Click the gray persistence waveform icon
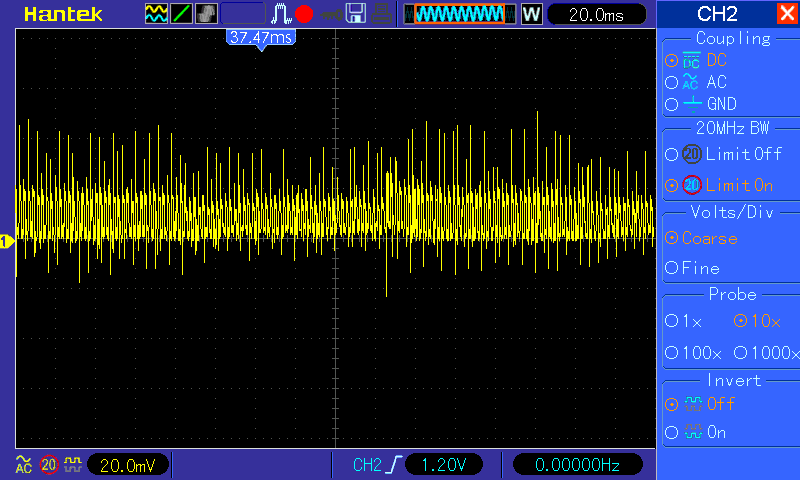Image resolution: width=800 pixels, height=480 pixels. click(x=207, y=14)
